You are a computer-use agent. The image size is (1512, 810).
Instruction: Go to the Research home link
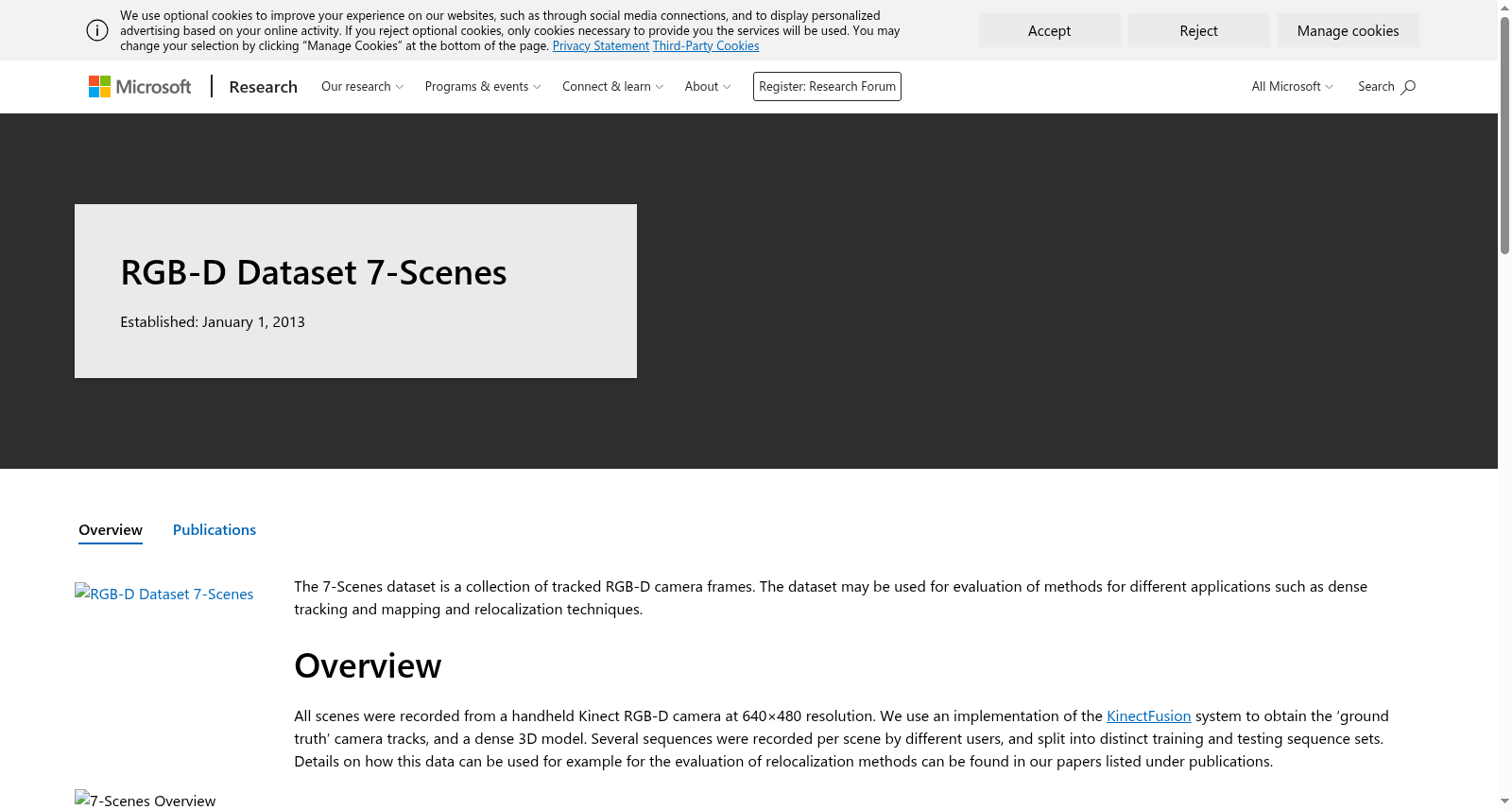tap(263, 87)
